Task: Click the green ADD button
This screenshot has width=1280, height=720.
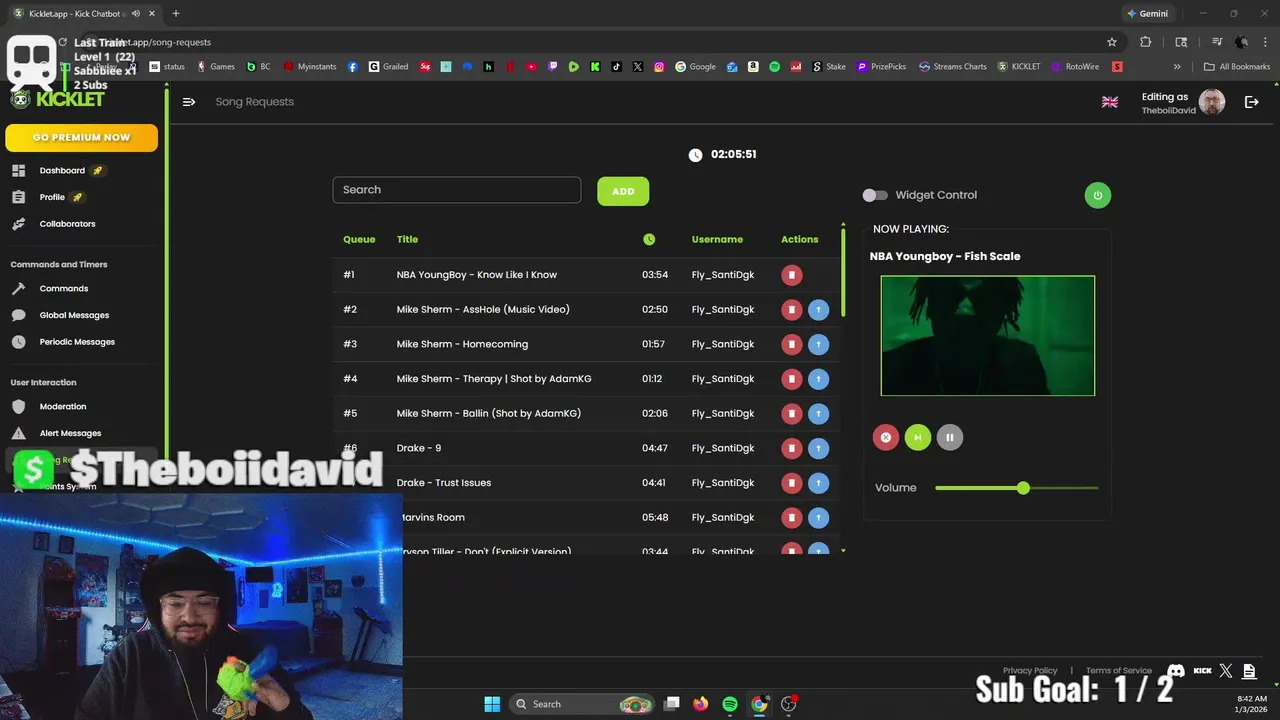Action: coord(623,191)
